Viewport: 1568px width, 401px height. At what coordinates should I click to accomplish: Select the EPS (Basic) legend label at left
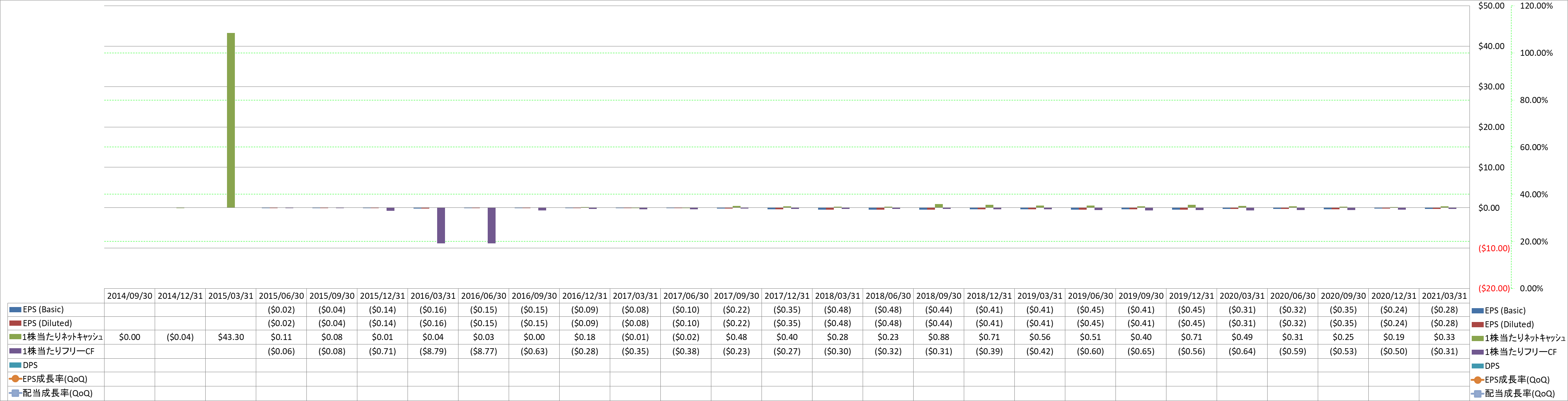(43, 310)
